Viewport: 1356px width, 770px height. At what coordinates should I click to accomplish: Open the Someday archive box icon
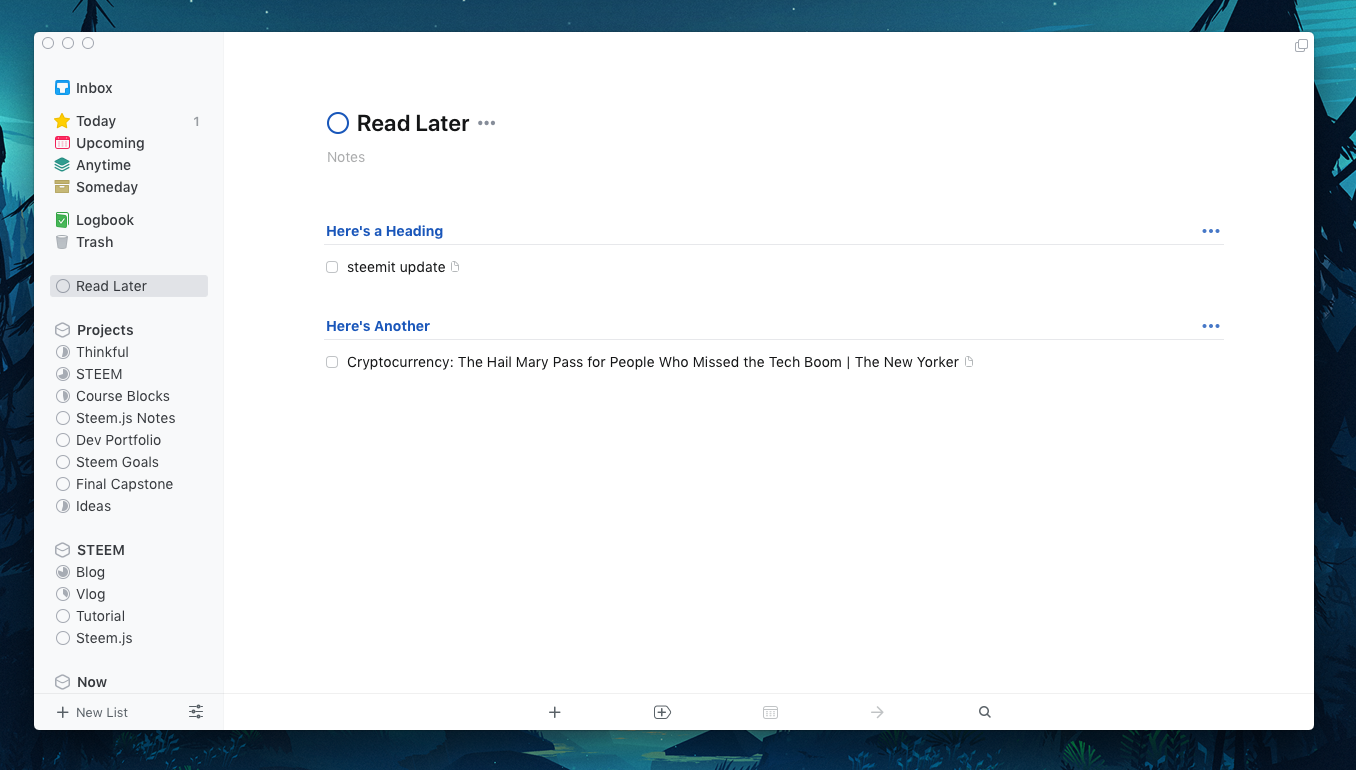[62, 187]
